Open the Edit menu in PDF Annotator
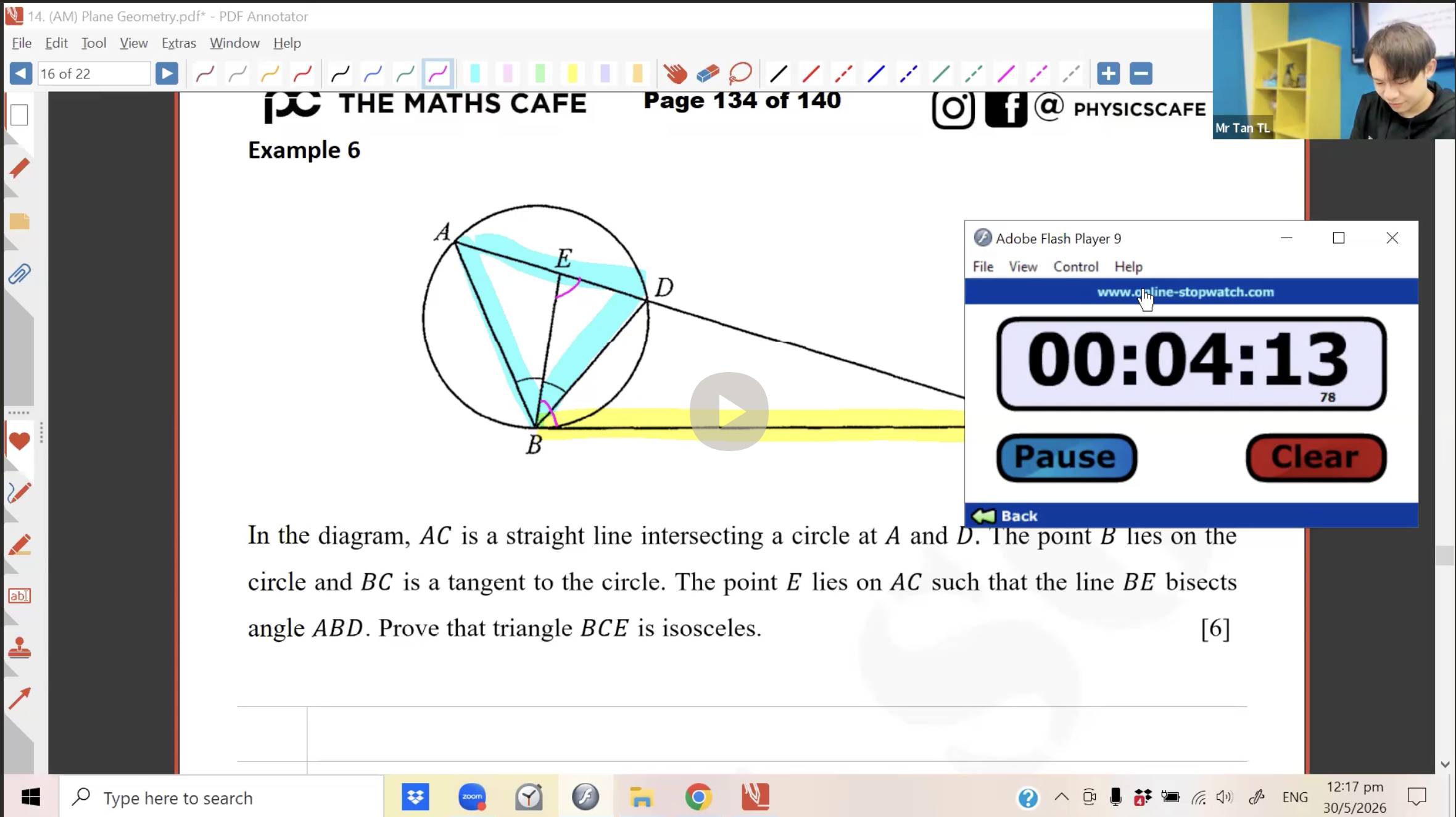Viewport: 1456px width, 817px height. click(x=56, y=43)
